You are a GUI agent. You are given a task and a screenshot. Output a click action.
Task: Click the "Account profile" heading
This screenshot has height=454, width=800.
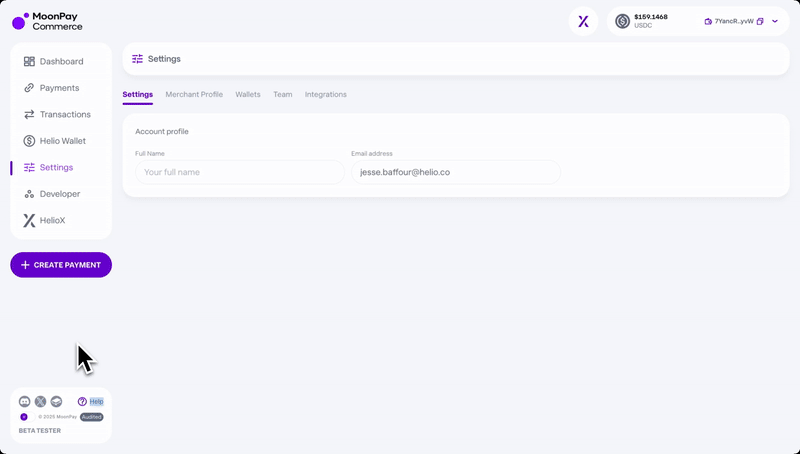tap(162, 131)
